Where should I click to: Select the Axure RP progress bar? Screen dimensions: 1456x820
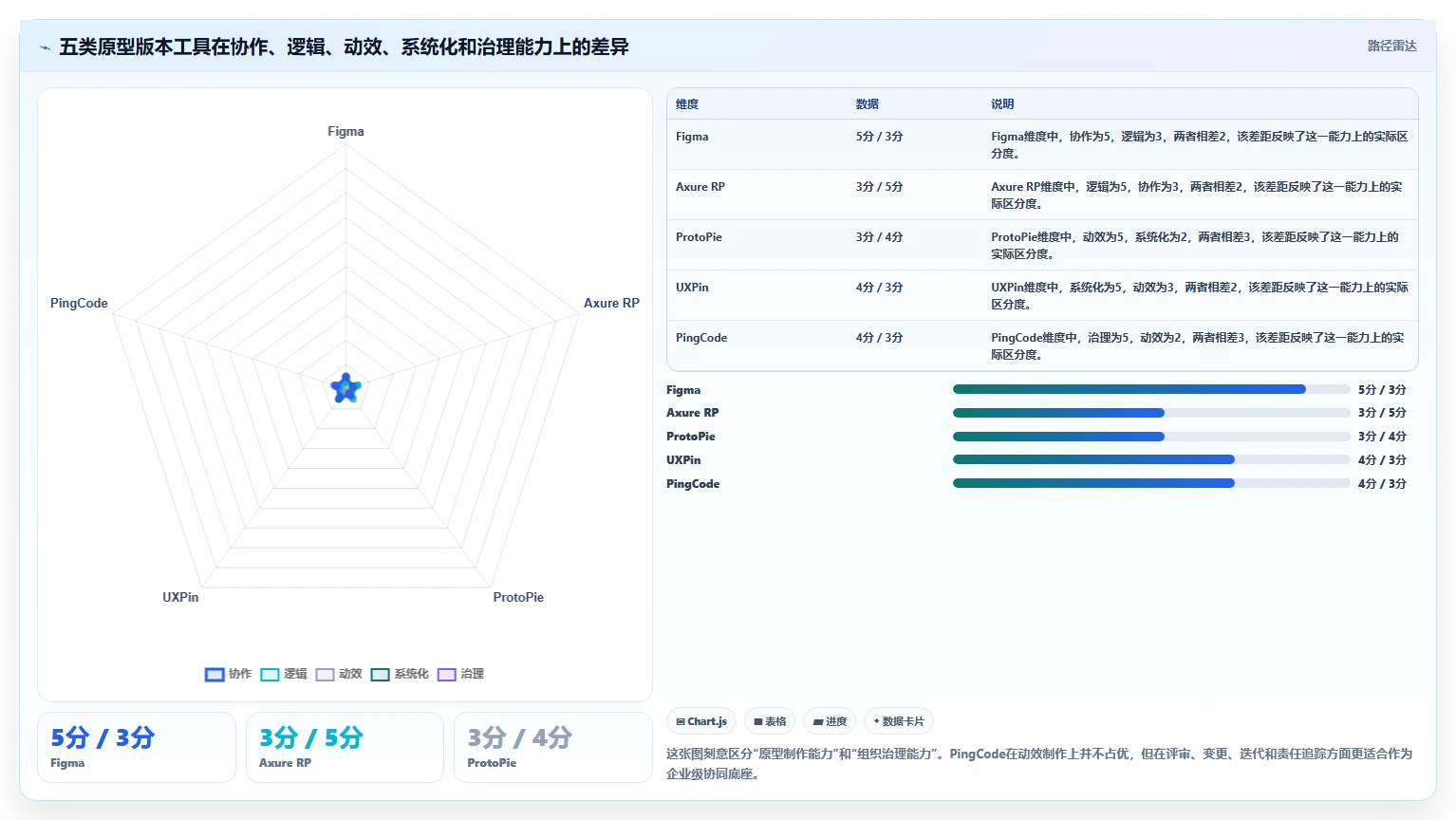[1151, 413]
